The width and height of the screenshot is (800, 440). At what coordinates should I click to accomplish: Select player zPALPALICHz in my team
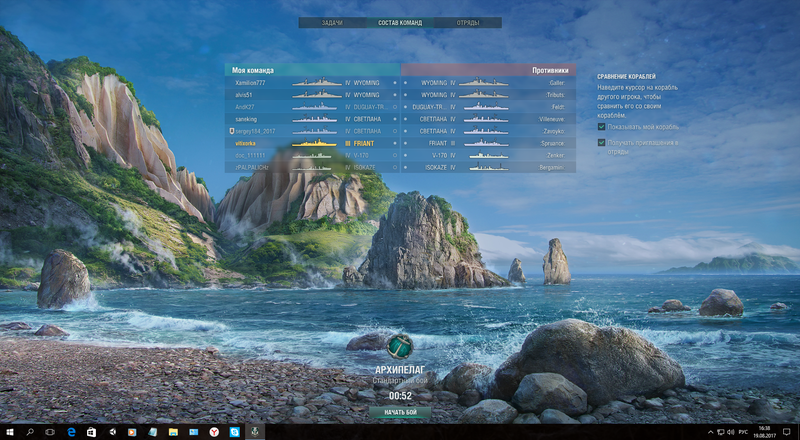pyautogui.click(x=252, y=167)
